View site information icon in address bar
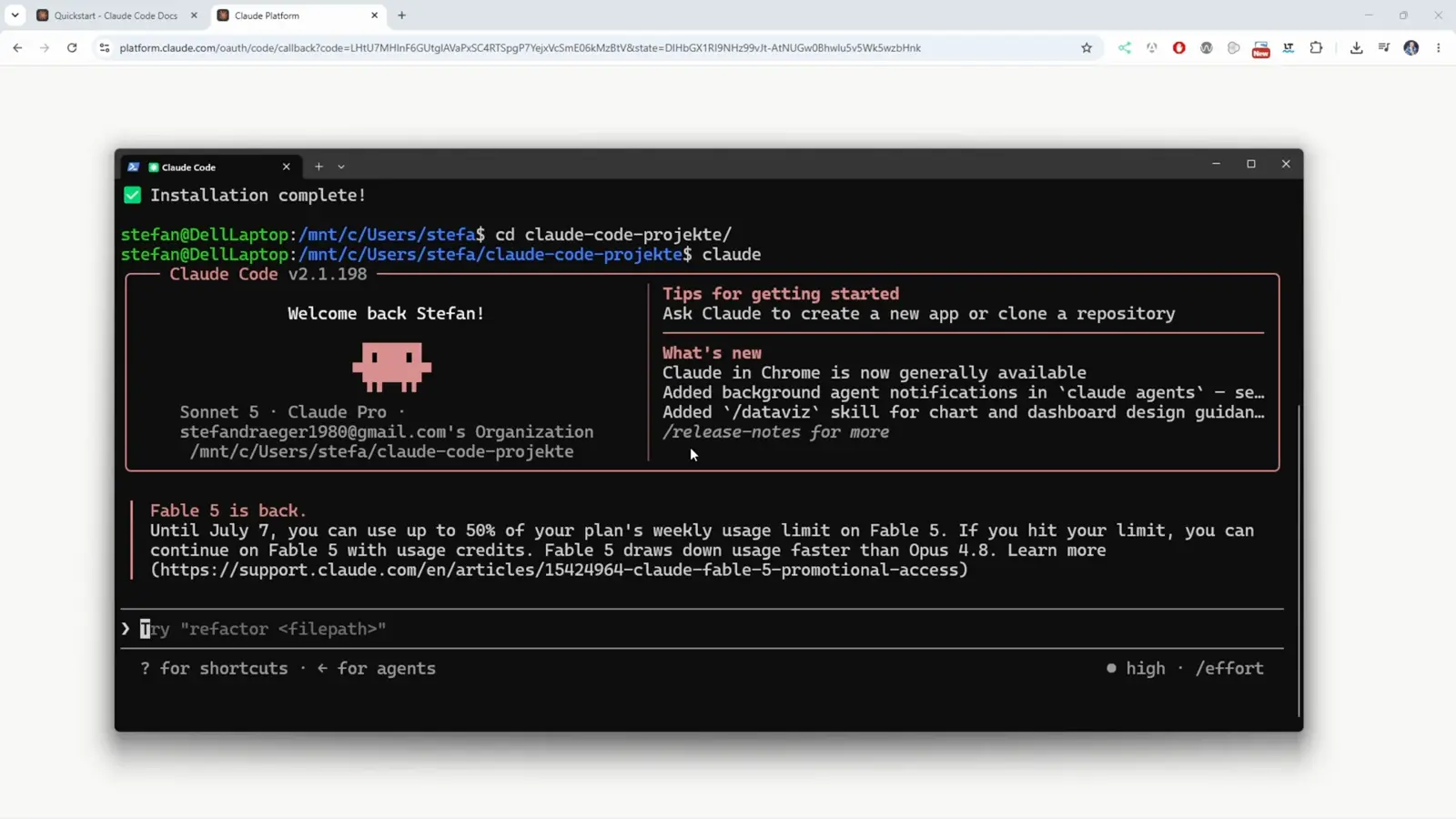 (x=105, y=48)
